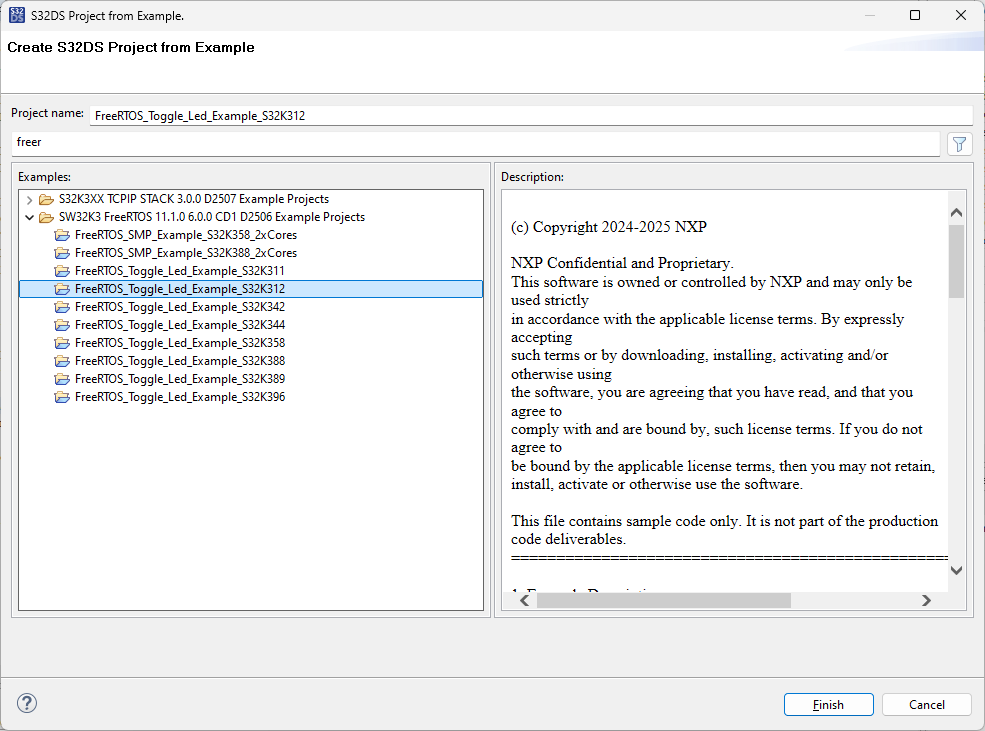985x731 pixels.
Task: Click the Cancel button
Action: pos(927,705)
